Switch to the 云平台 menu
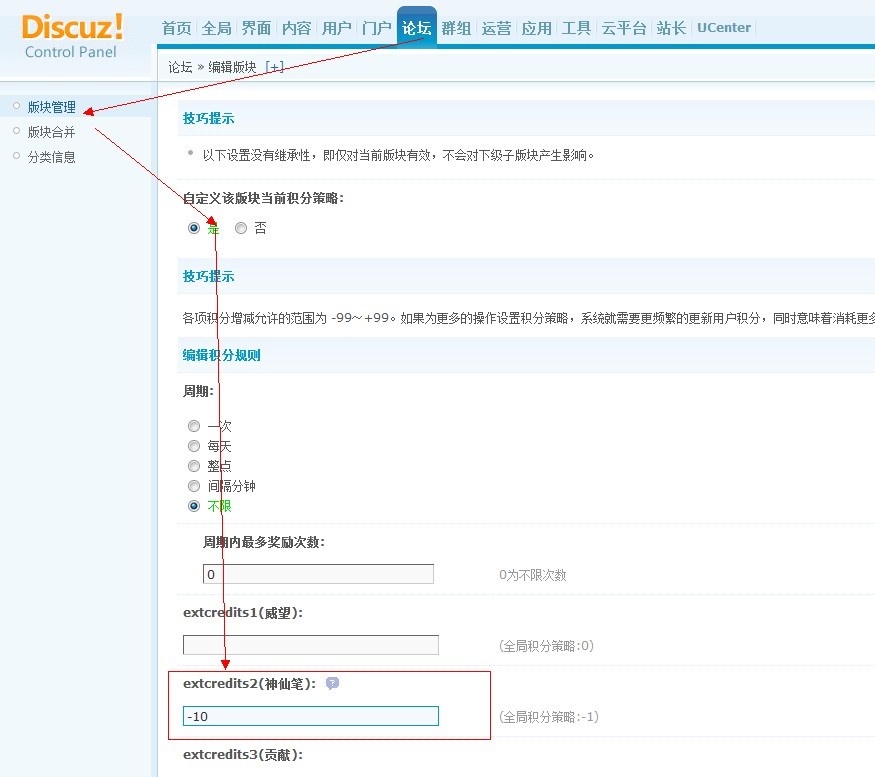The image size is (875, 777). (x=624, y=28)
